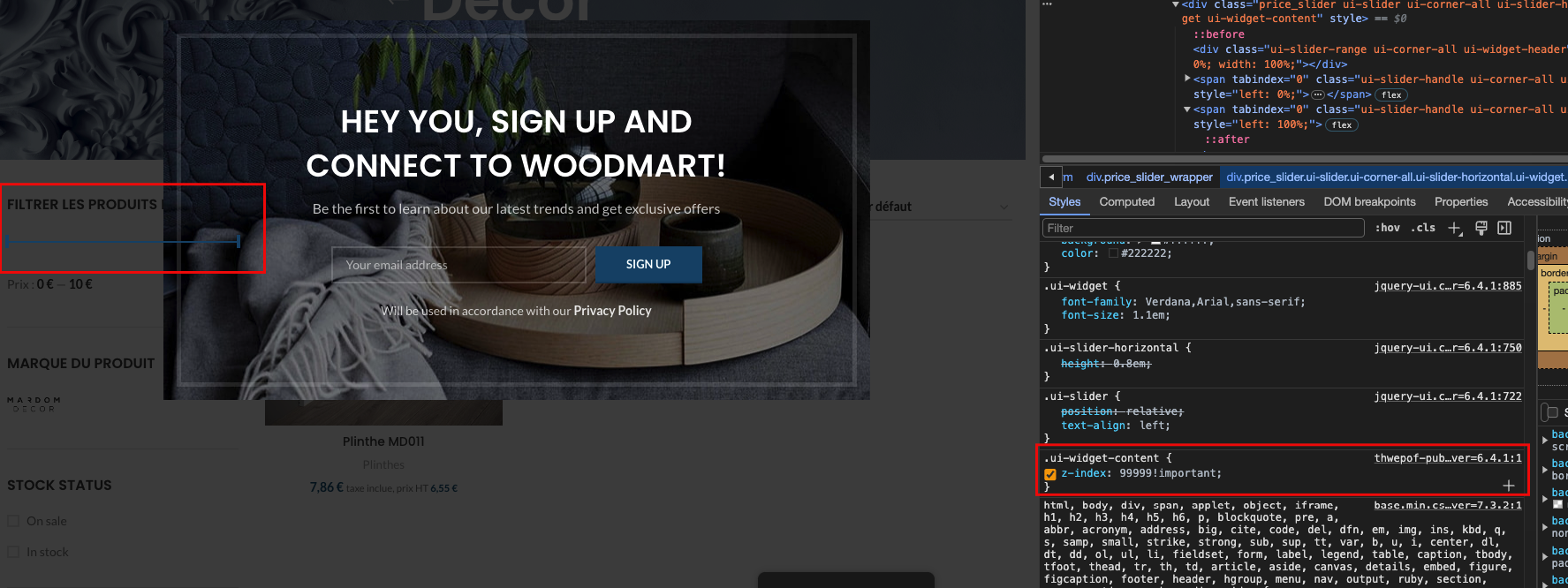Screen dimensions: 1568x588
Task: Click the text-align left value
Action: pos(1151,426)
